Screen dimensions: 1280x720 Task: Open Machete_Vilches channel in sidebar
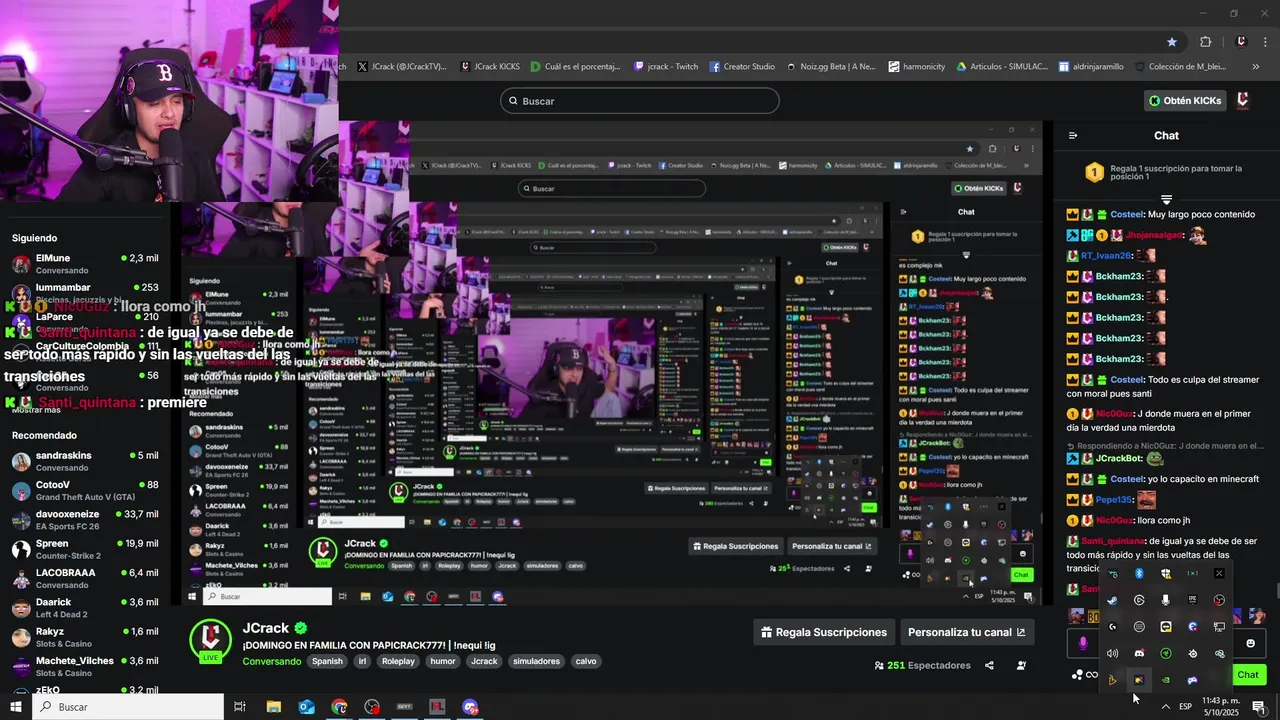point(85,666)
